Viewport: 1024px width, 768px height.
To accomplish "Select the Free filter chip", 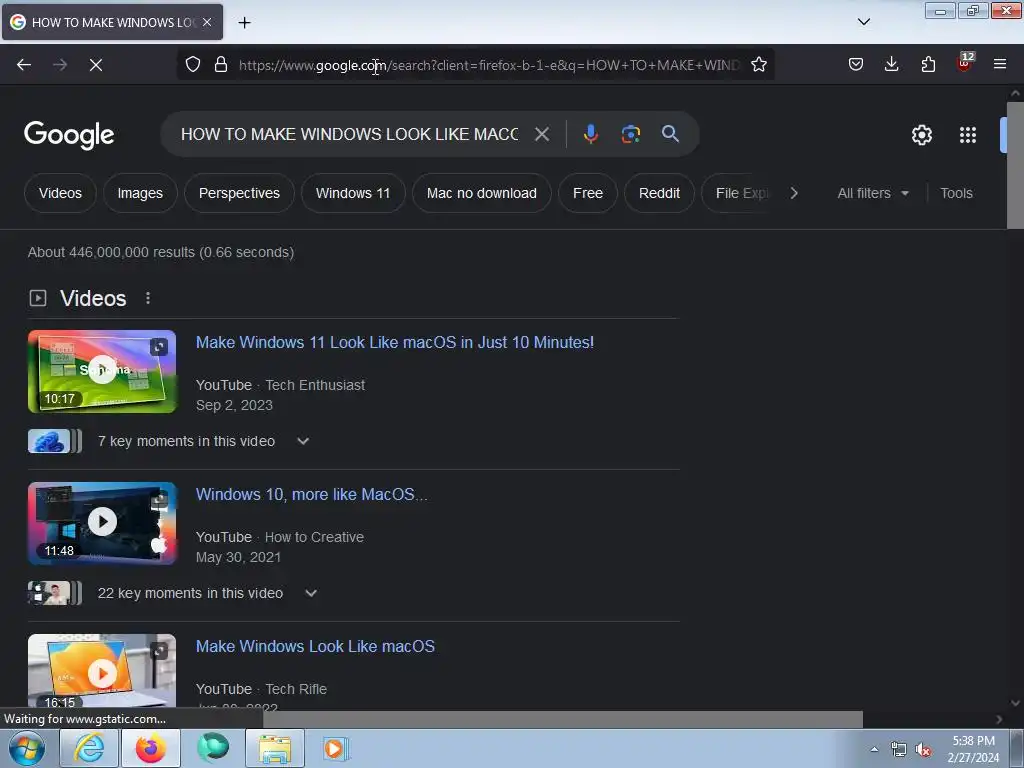I will [588, 193].
